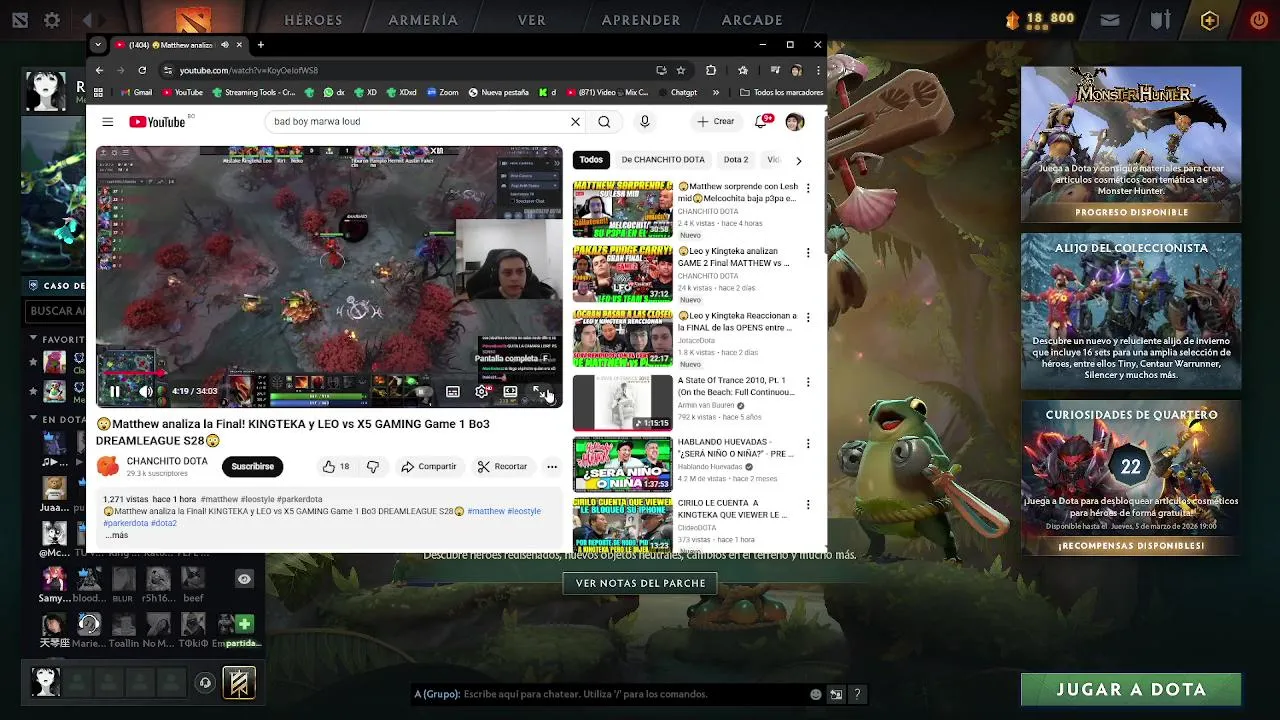1280x720 pixels.
Task: Click the Crear button on YouTube
Action: (716, 121)
